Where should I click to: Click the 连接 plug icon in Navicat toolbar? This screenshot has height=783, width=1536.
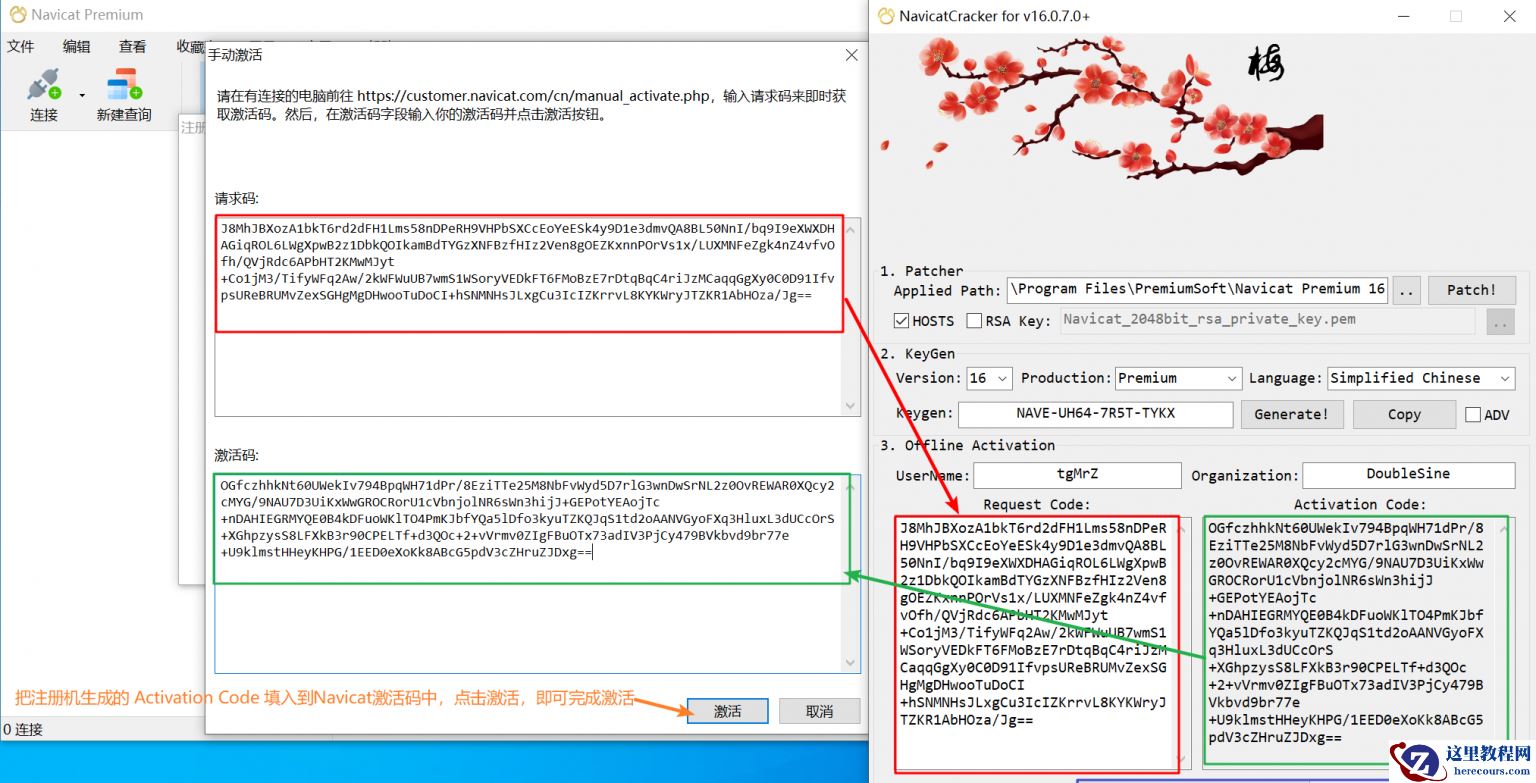point(44,85)
